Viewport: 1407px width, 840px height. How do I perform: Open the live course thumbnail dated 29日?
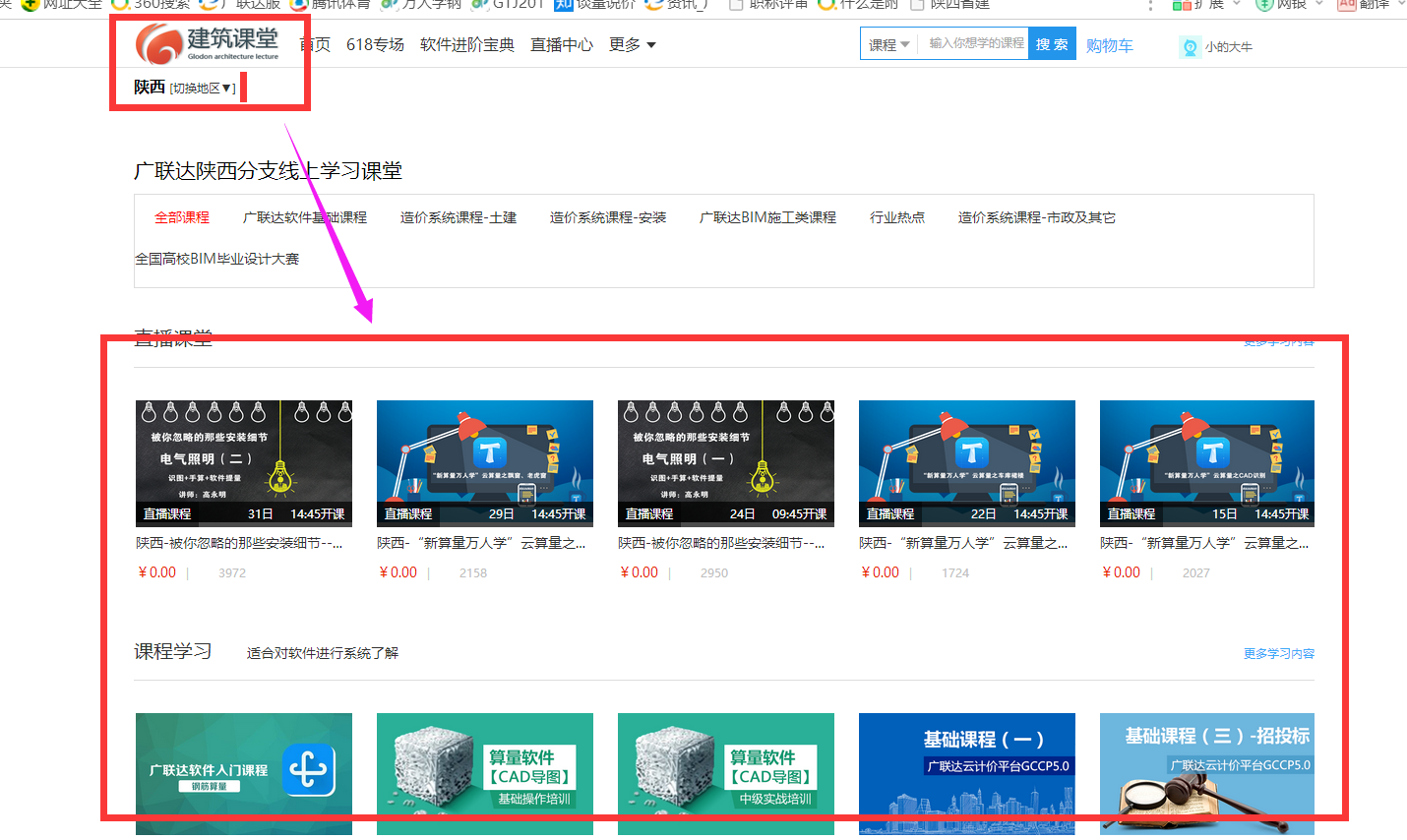click(x=485, y=463)
